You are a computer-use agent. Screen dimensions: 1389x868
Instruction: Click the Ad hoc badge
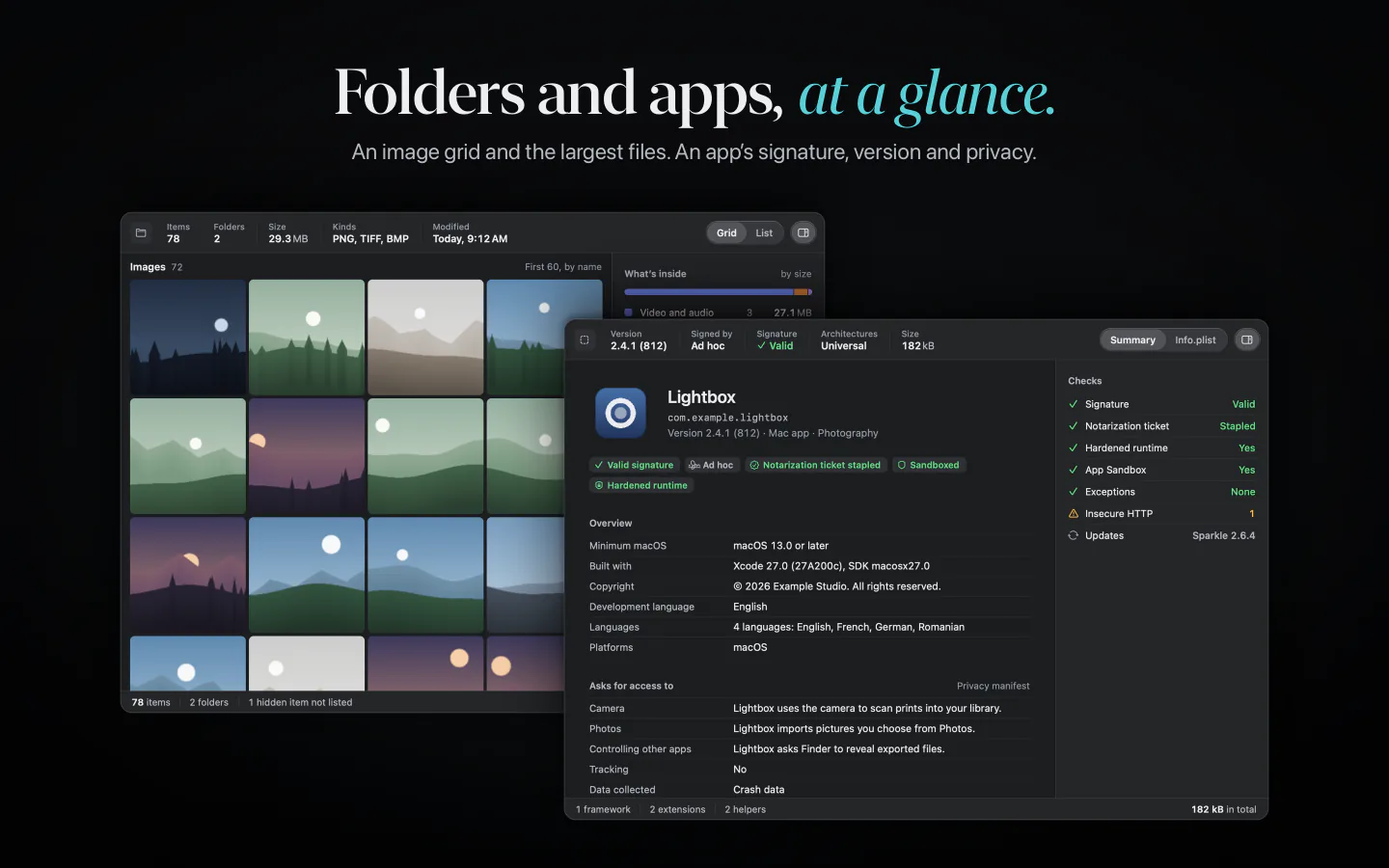click(x=711, y=465)
